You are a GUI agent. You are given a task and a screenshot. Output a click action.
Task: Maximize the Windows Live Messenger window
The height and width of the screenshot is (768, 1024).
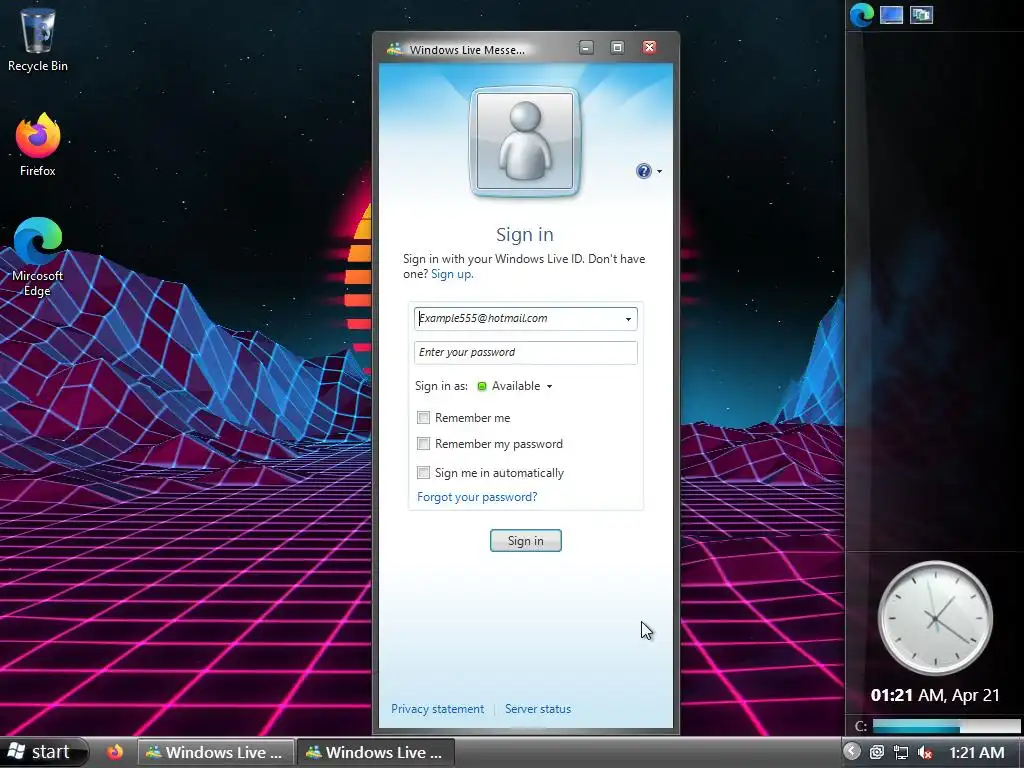pos(617,48)
